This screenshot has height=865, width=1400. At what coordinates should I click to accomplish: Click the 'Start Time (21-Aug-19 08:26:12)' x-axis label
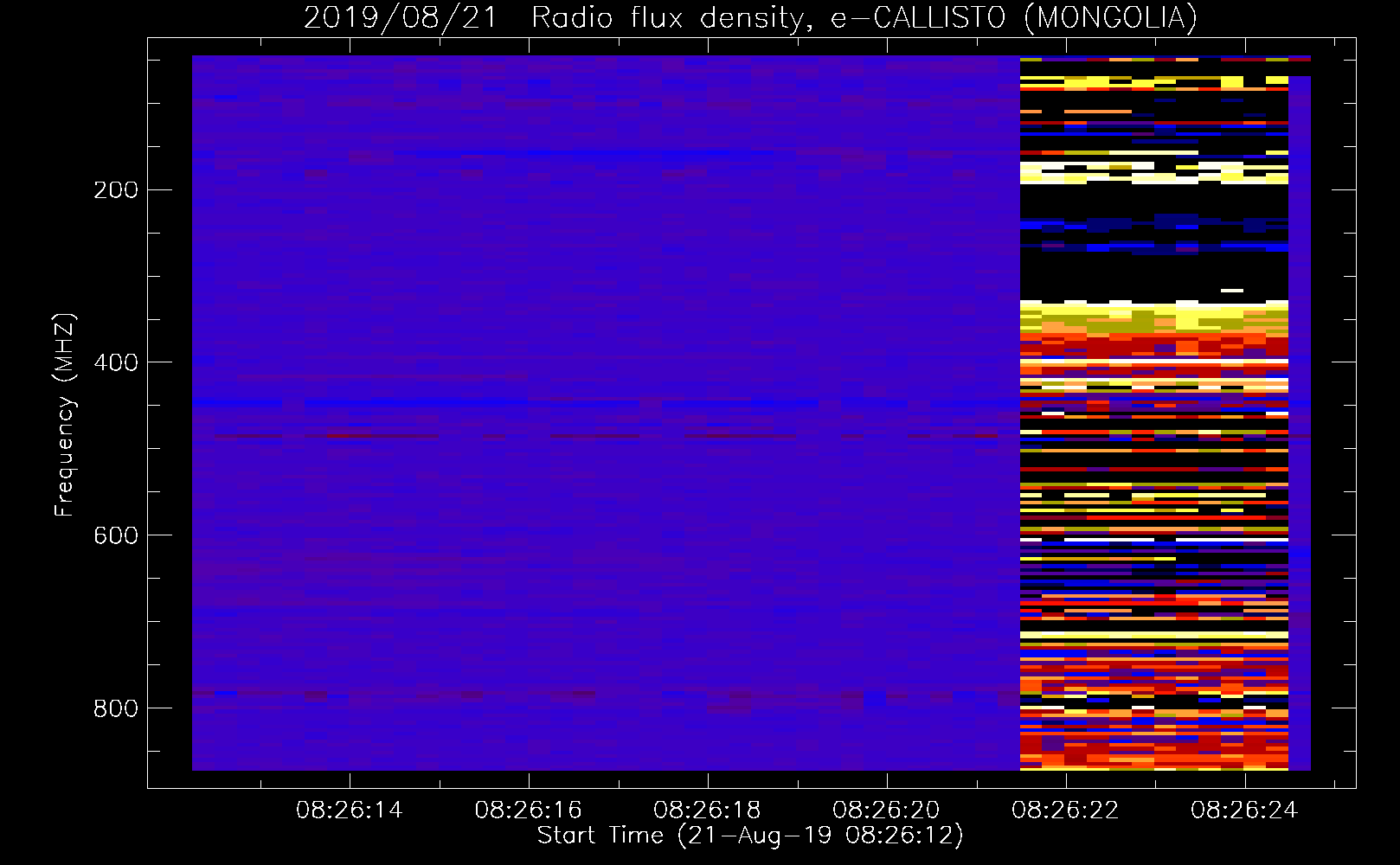pyautogui.click(x=750, y=836)
